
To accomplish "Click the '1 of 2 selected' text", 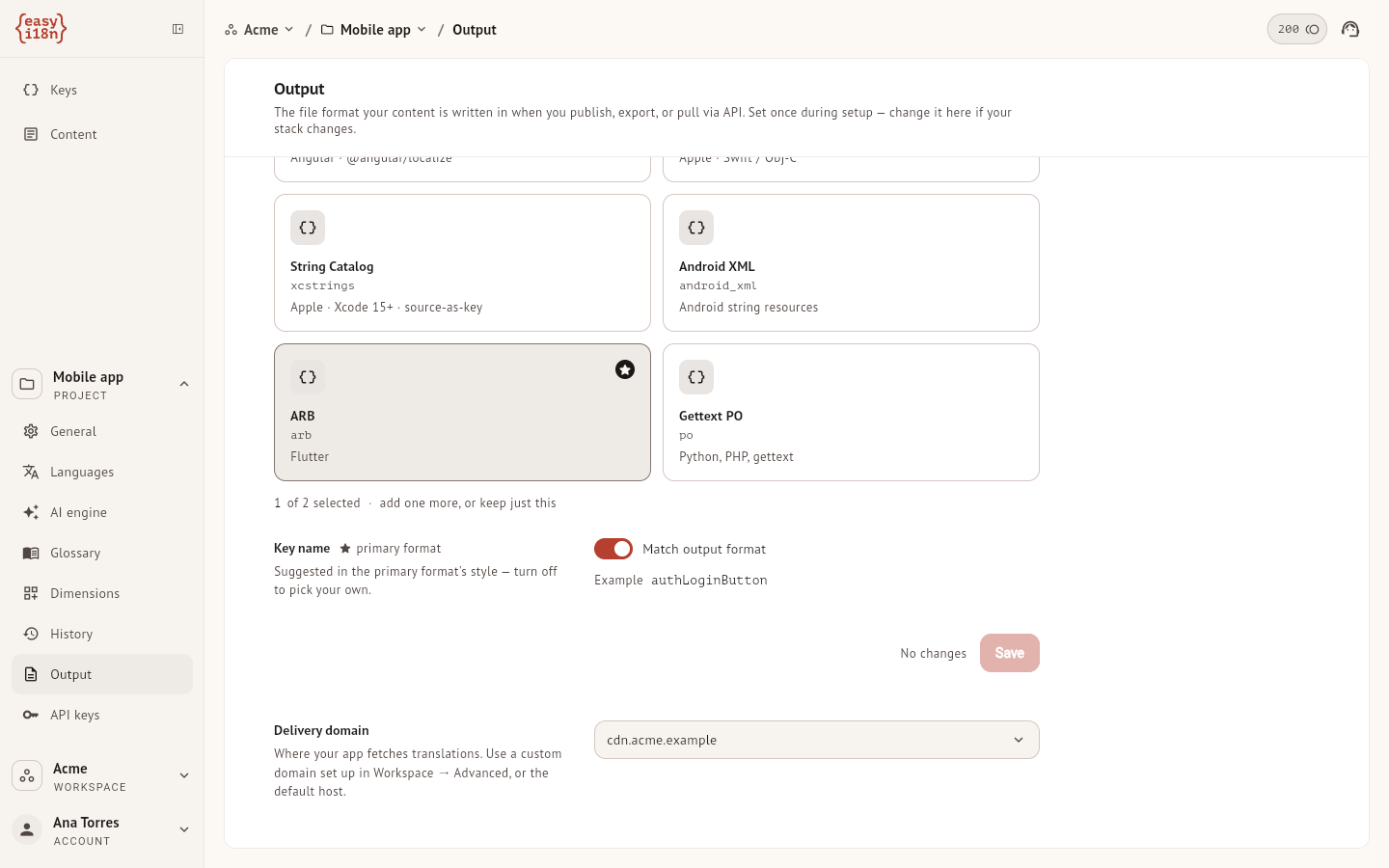I will pos(317,503).
